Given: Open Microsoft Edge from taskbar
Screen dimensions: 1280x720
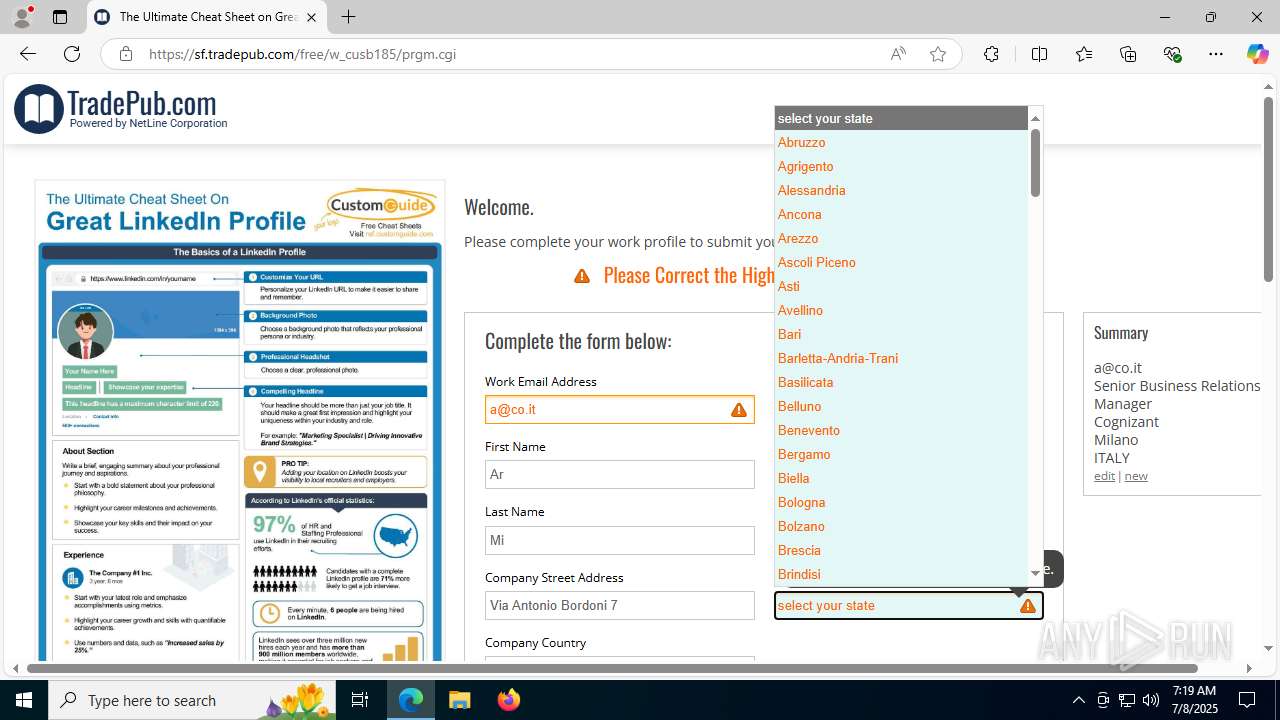Looking at the screenshot, I should pos(411,700).
